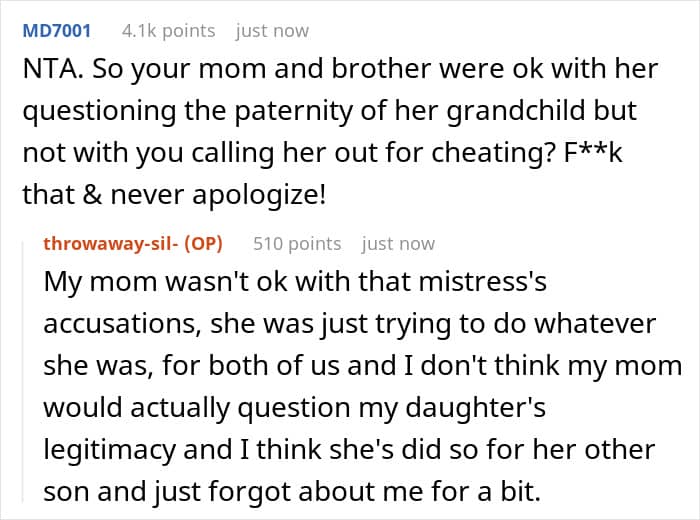
Task: Click the timestamp beside 4.1k points
Action: pyautogui.click(x=272, y=31)
